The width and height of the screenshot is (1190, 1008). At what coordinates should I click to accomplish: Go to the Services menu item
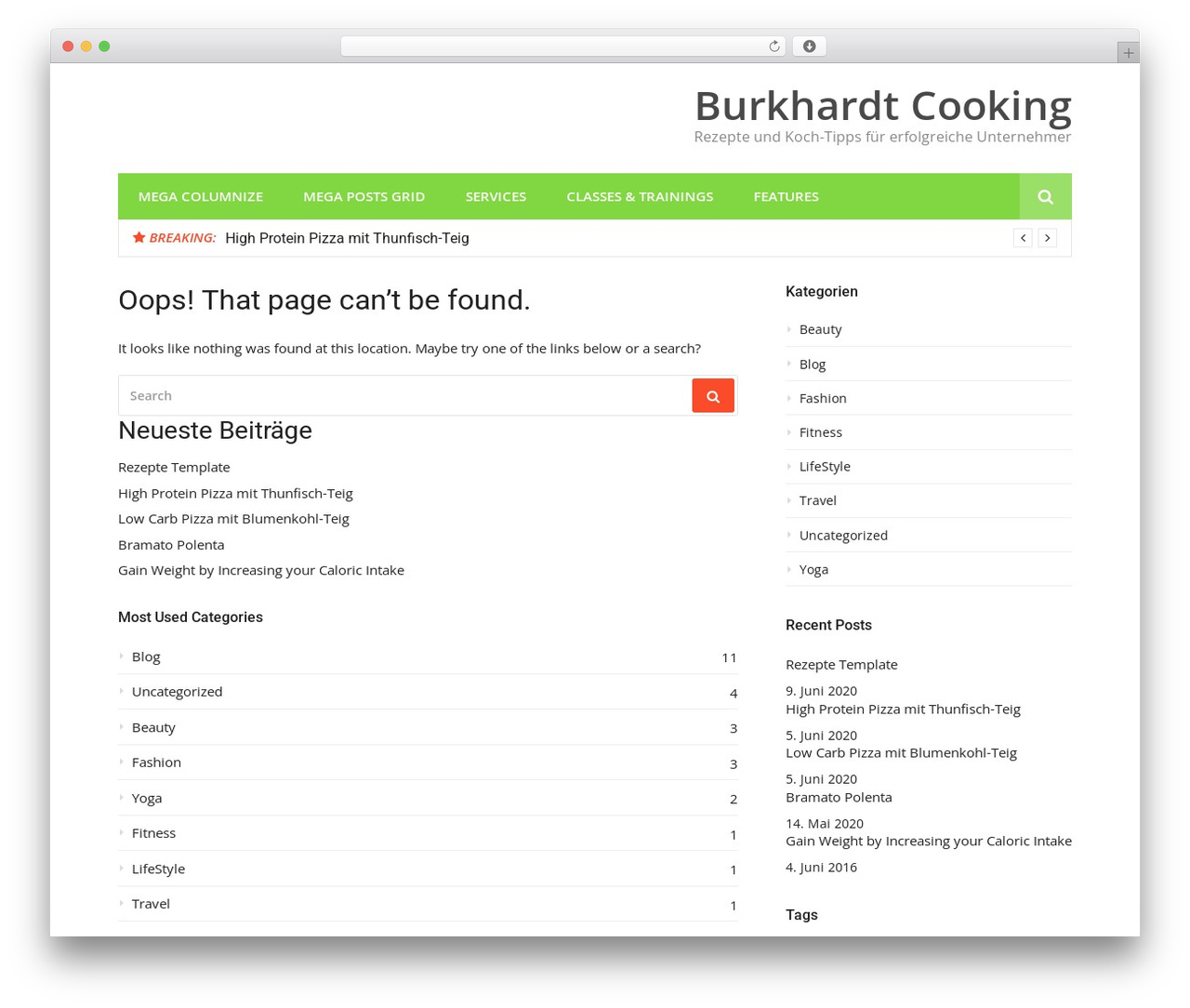click(496, 196)
